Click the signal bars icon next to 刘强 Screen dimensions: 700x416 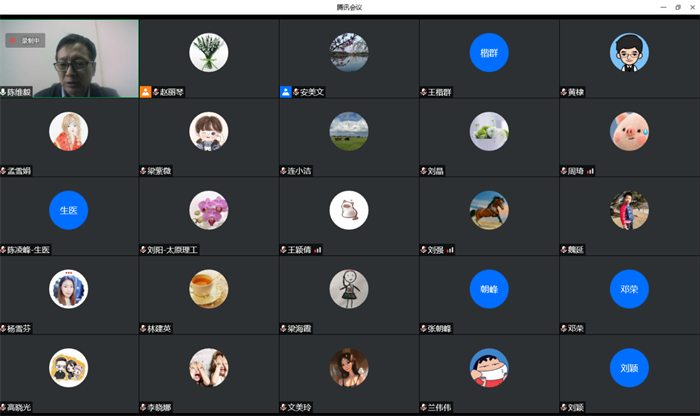click(450, 250)
